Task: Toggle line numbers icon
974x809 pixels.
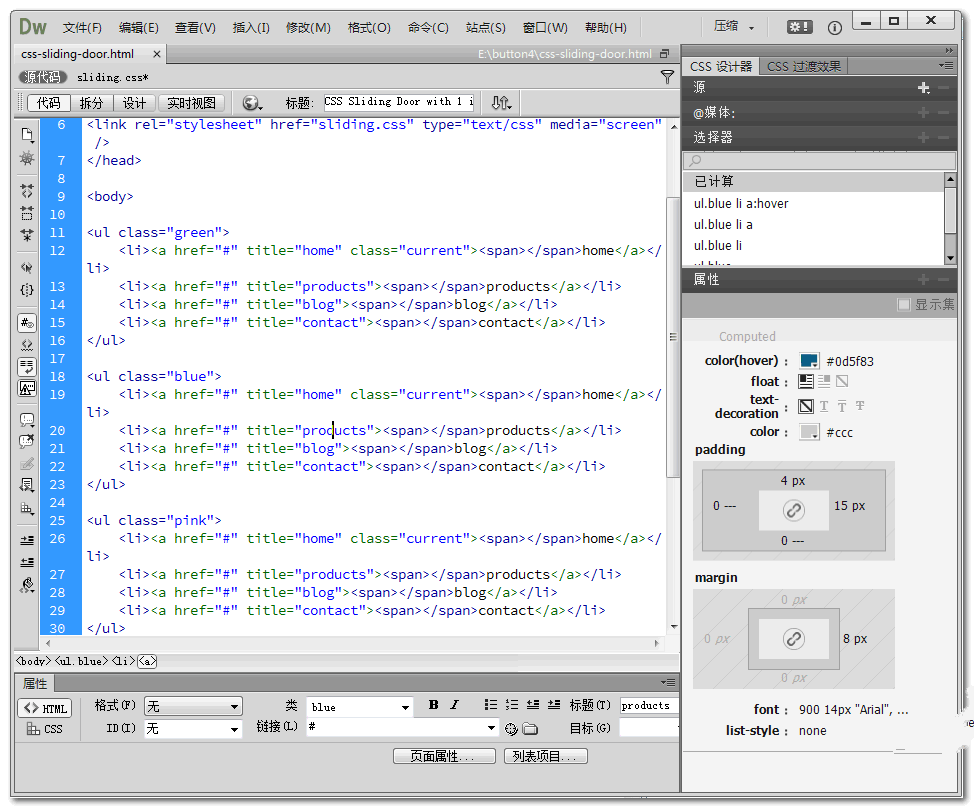Action: click(x=27, y=323)
